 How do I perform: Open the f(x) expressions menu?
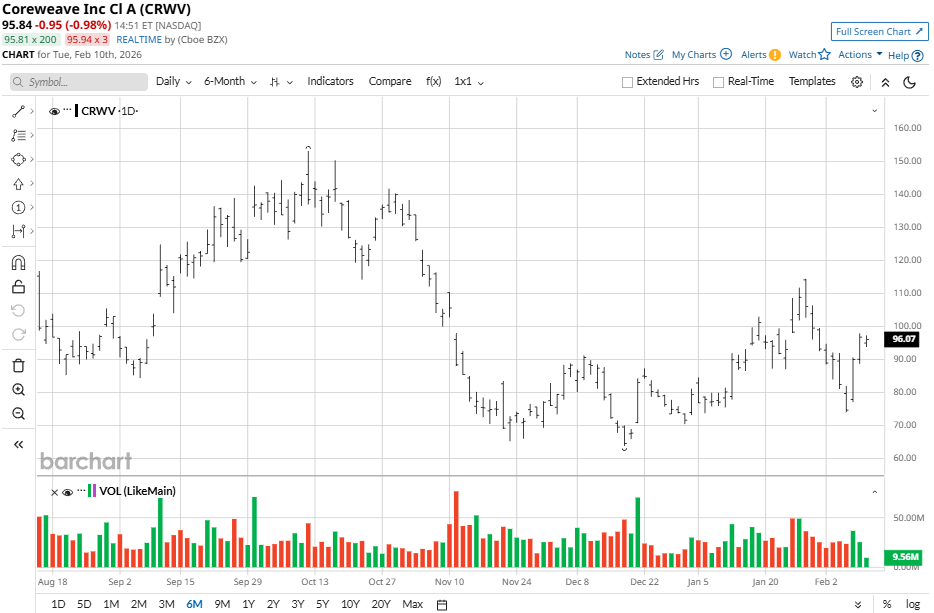pos(434,82)
